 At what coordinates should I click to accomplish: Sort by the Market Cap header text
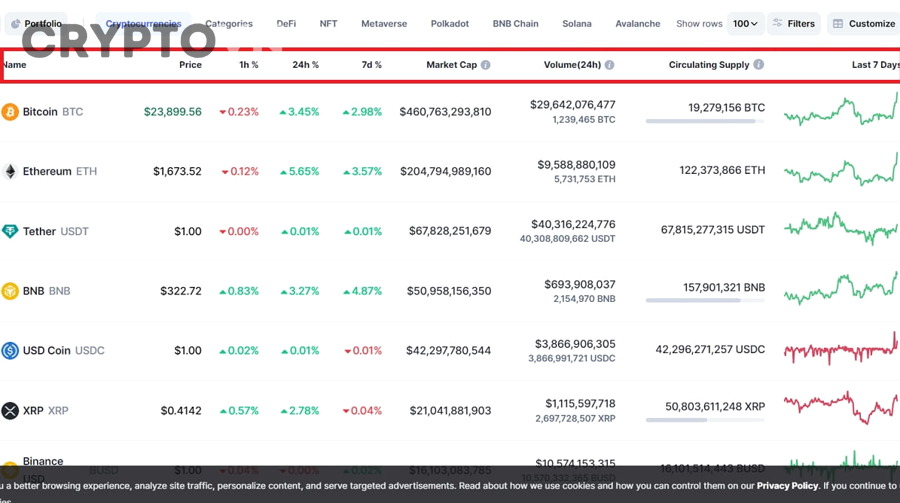pos(451,65)
